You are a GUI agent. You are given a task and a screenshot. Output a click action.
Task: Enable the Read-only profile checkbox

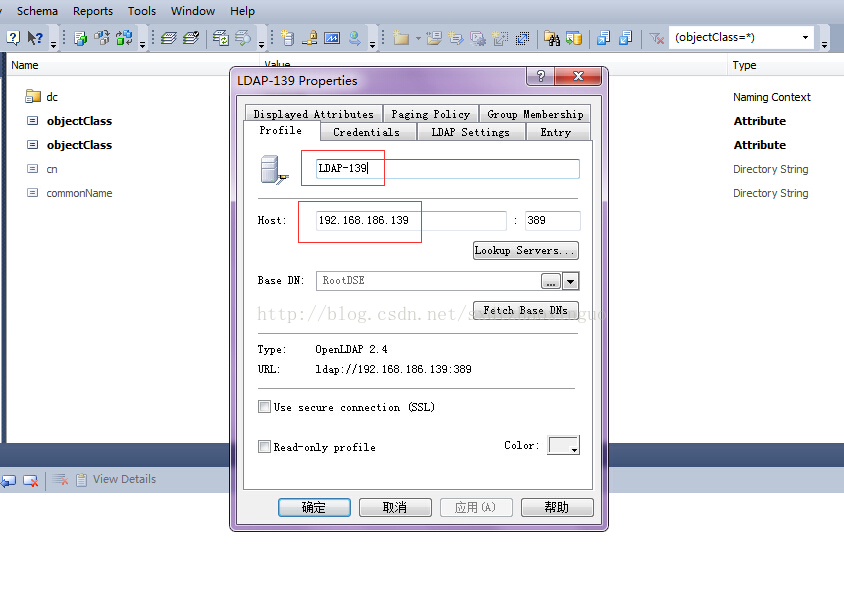[264, 447]
